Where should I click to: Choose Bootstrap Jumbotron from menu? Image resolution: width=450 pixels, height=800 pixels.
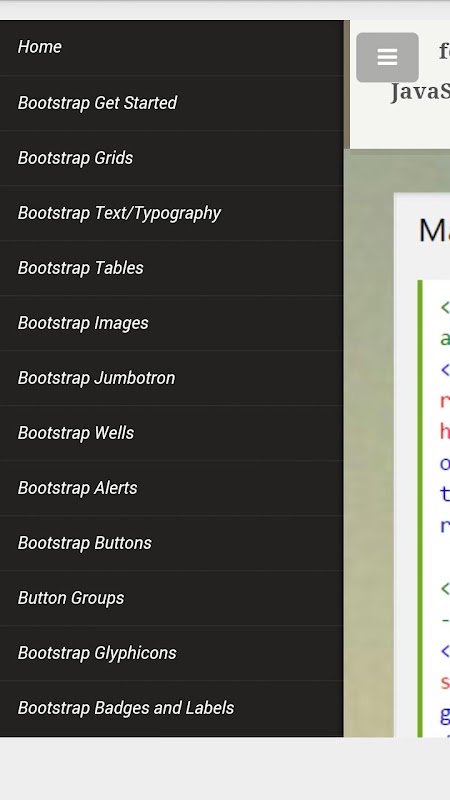[171, 379]
